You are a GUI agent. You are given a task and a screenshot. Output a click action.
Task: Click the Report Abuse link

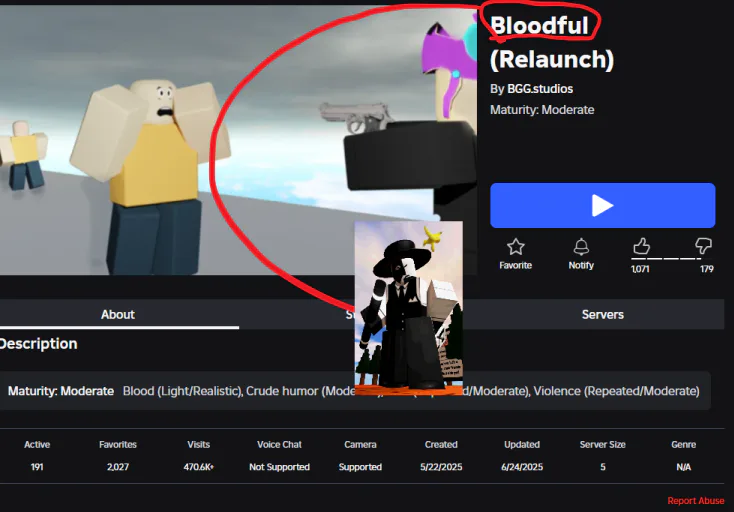tap(696, 501)
